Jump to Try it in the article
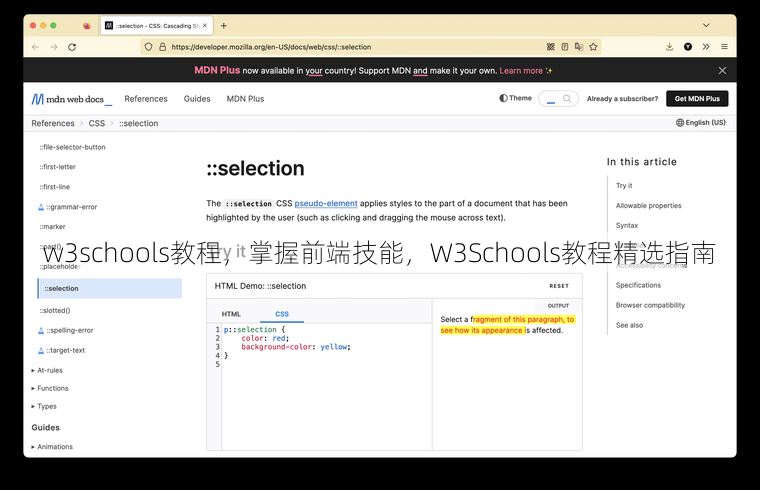Screen dimensions: 760x490 tap(624, 186)
